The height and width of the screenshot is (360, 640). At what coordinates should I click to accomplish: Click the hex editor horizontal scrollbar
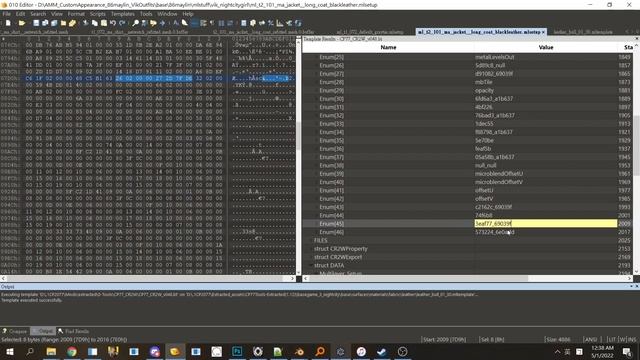click(148, 278)
